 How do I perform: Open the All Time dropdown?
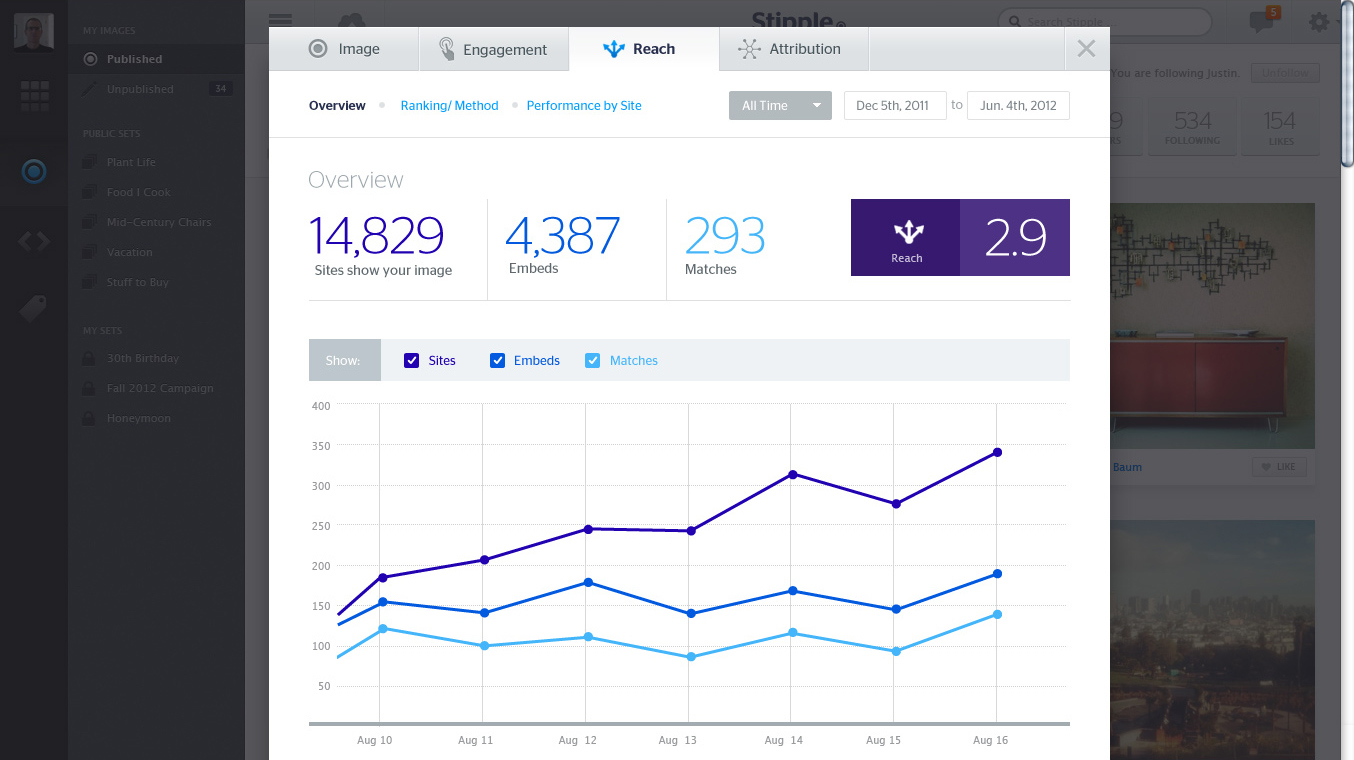point(780,106)
